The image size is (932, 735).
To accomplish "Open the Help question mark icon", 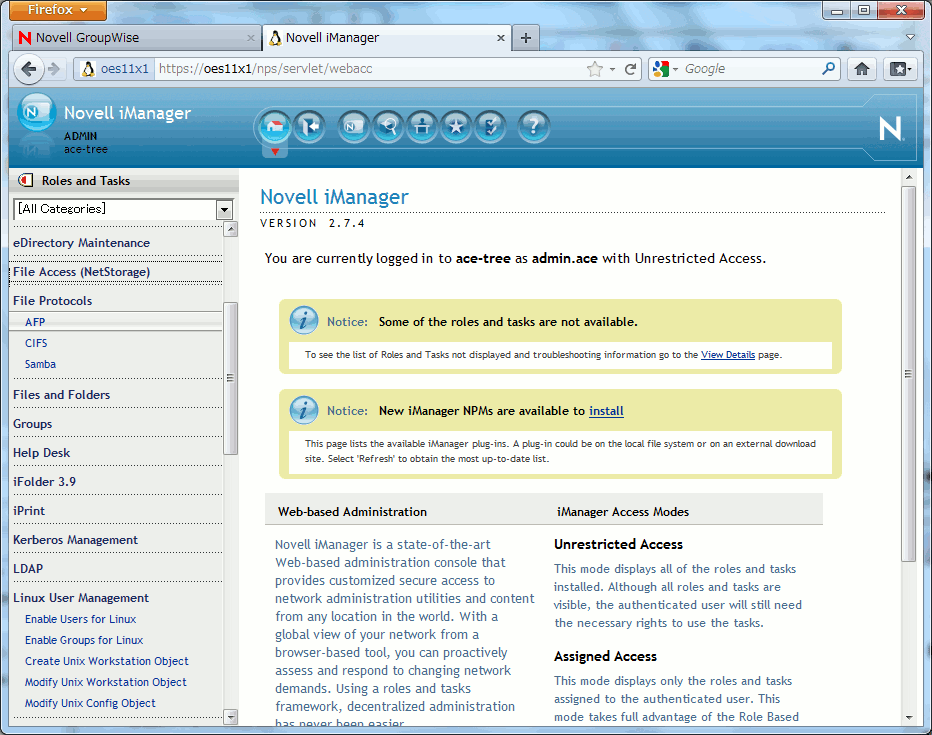I will pyautogui.click(x=534, y=127).
